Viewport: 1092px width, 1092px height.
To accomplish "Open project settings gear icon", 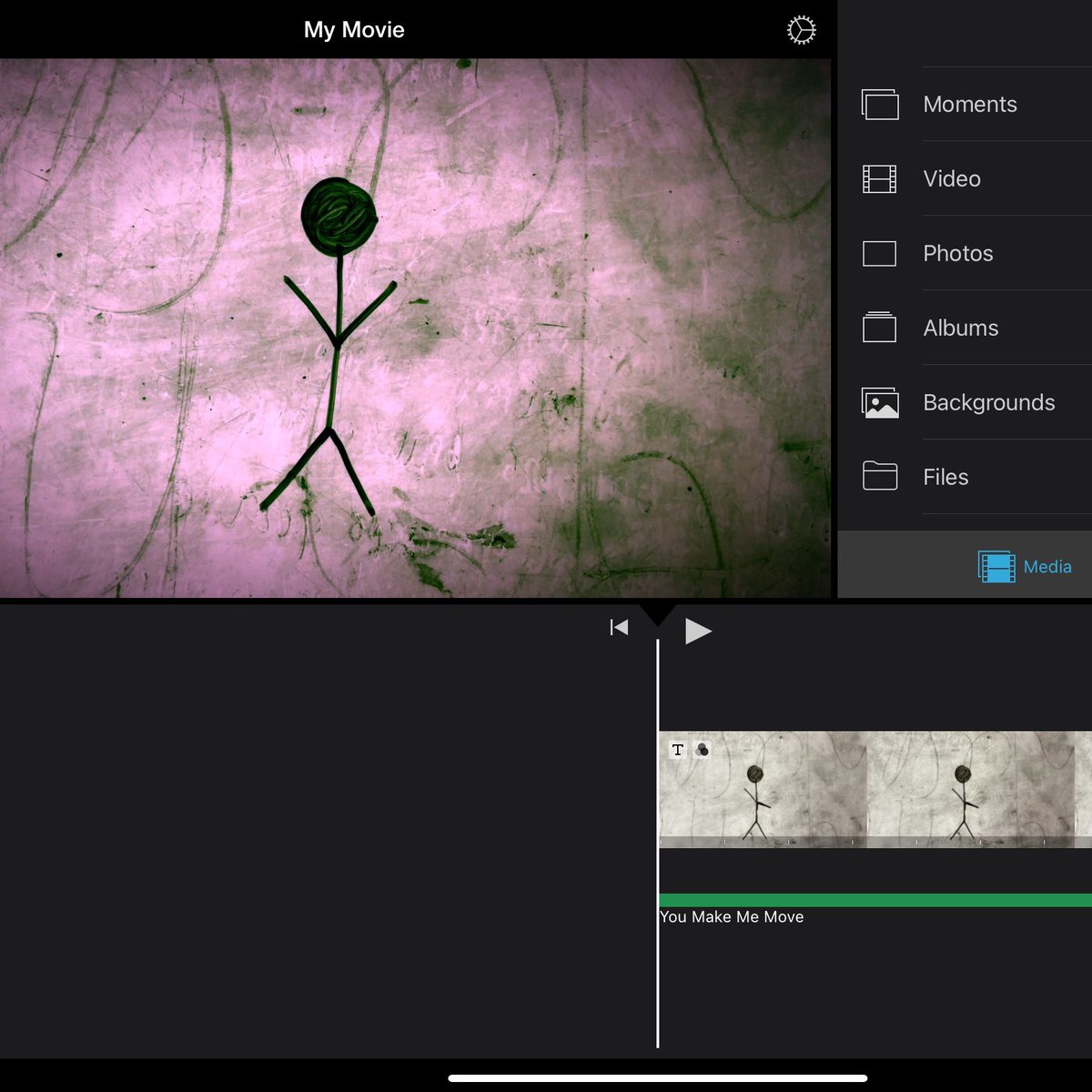I will [801, 30].
